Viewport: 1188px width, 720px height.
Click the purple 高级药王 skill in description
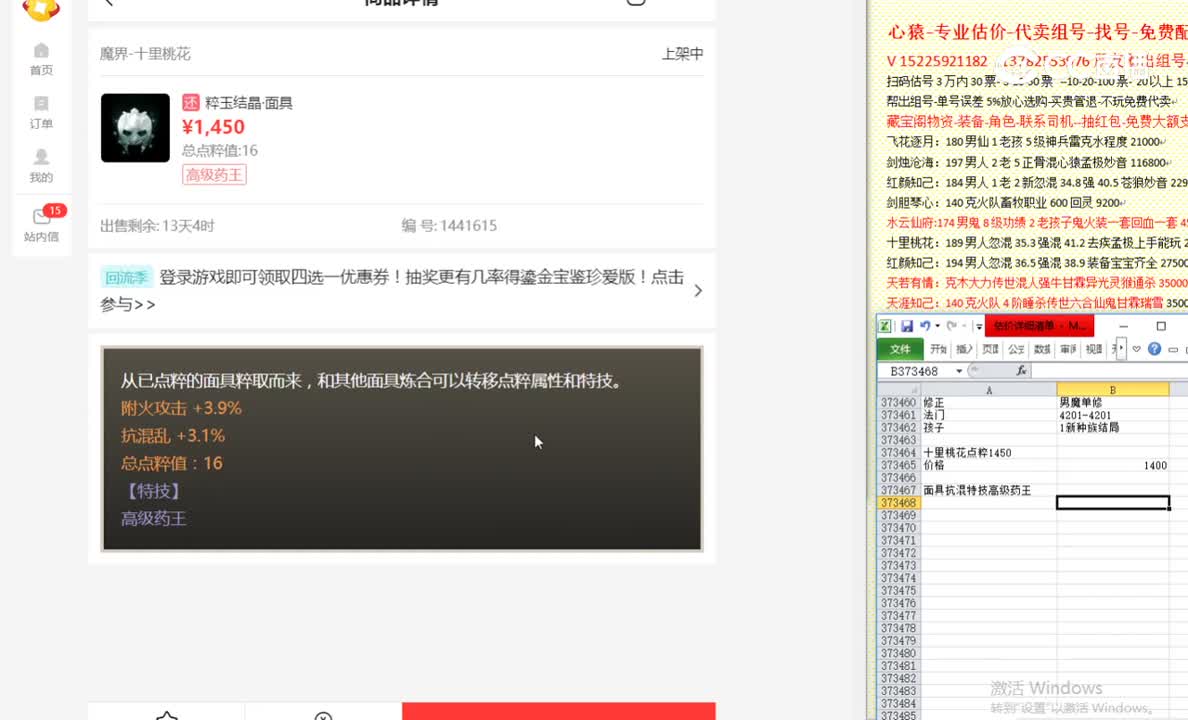(153, 518)
